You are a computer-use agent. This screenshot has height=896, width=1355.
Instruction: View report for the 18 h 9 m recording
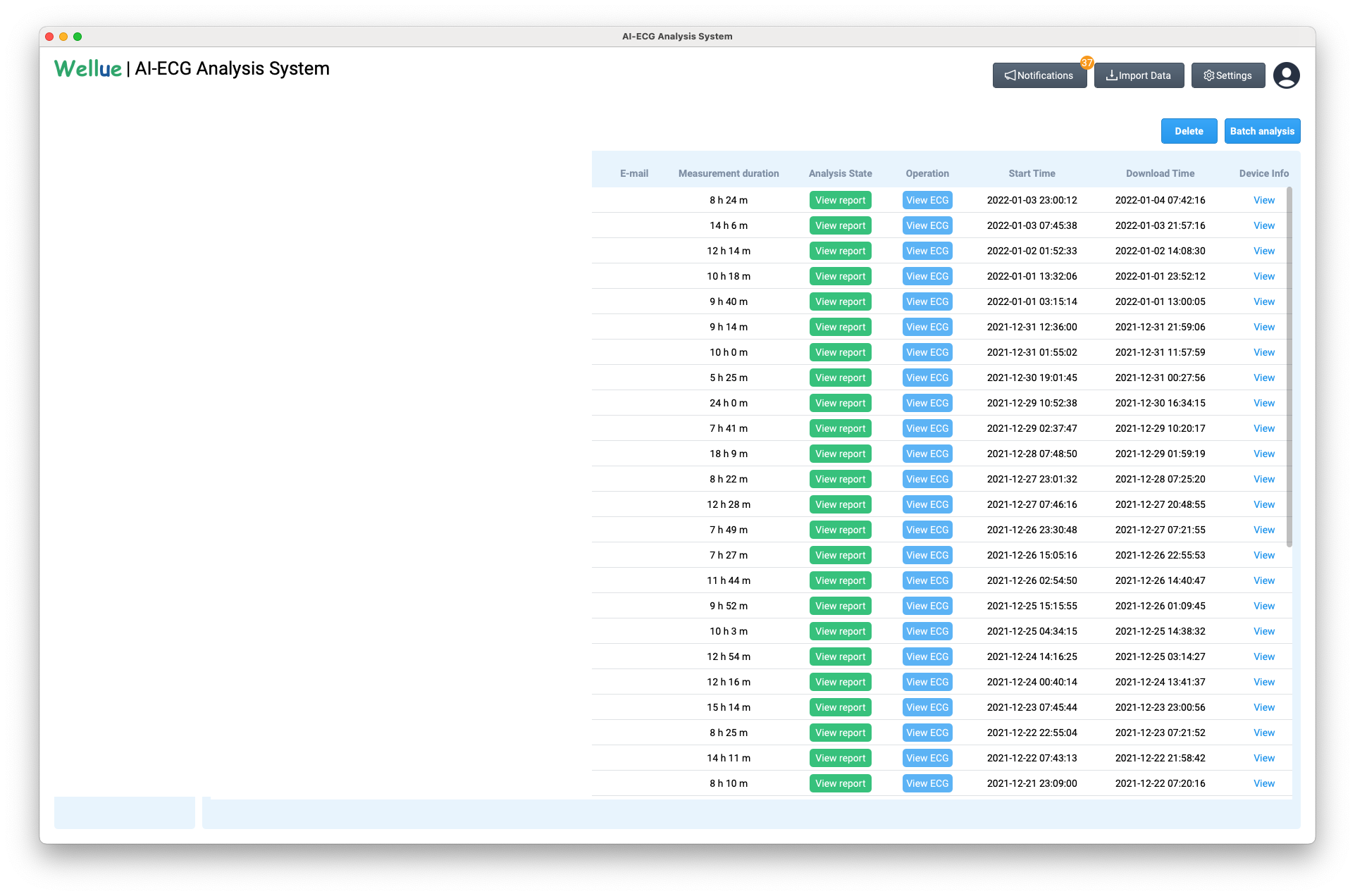click(x=840, y=454)
